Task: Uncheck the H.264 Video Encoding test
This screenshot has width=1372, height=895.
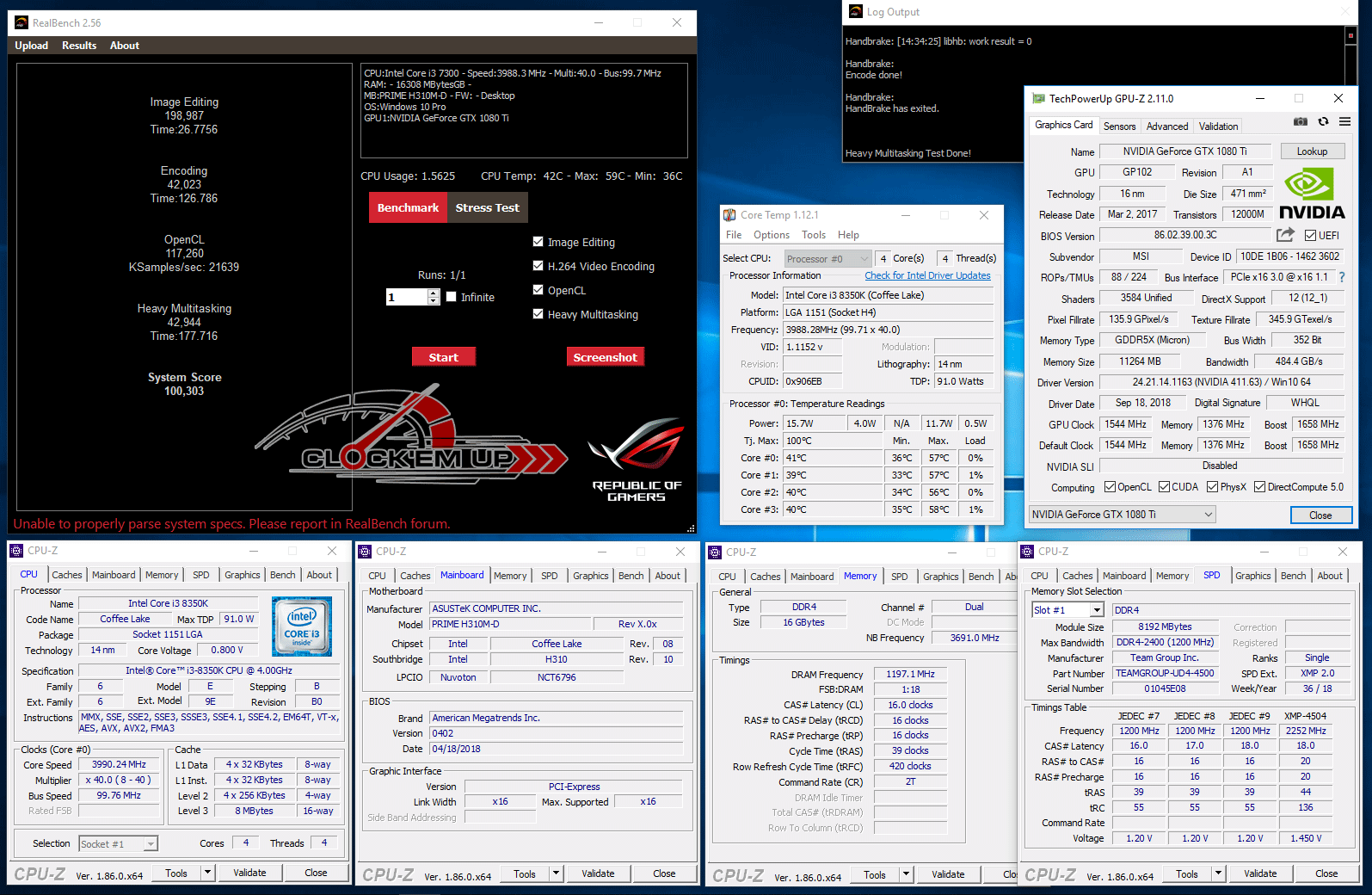Action: click(x=538, y=266)
